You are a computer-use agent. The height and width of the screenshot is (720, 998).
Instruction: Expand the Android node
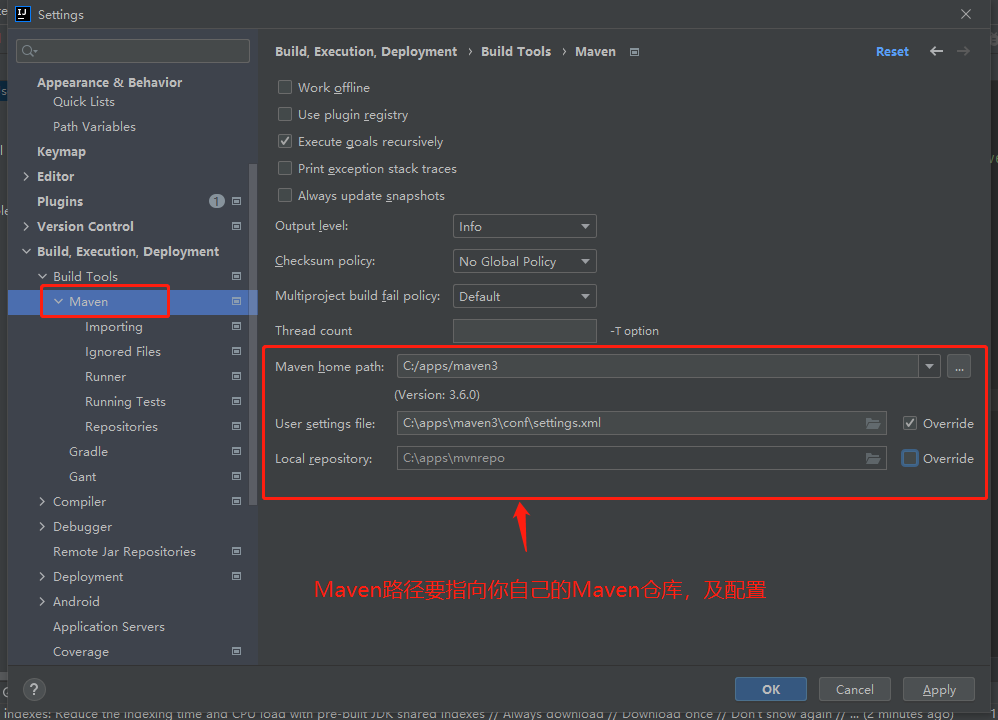click(x=42, y=602)
